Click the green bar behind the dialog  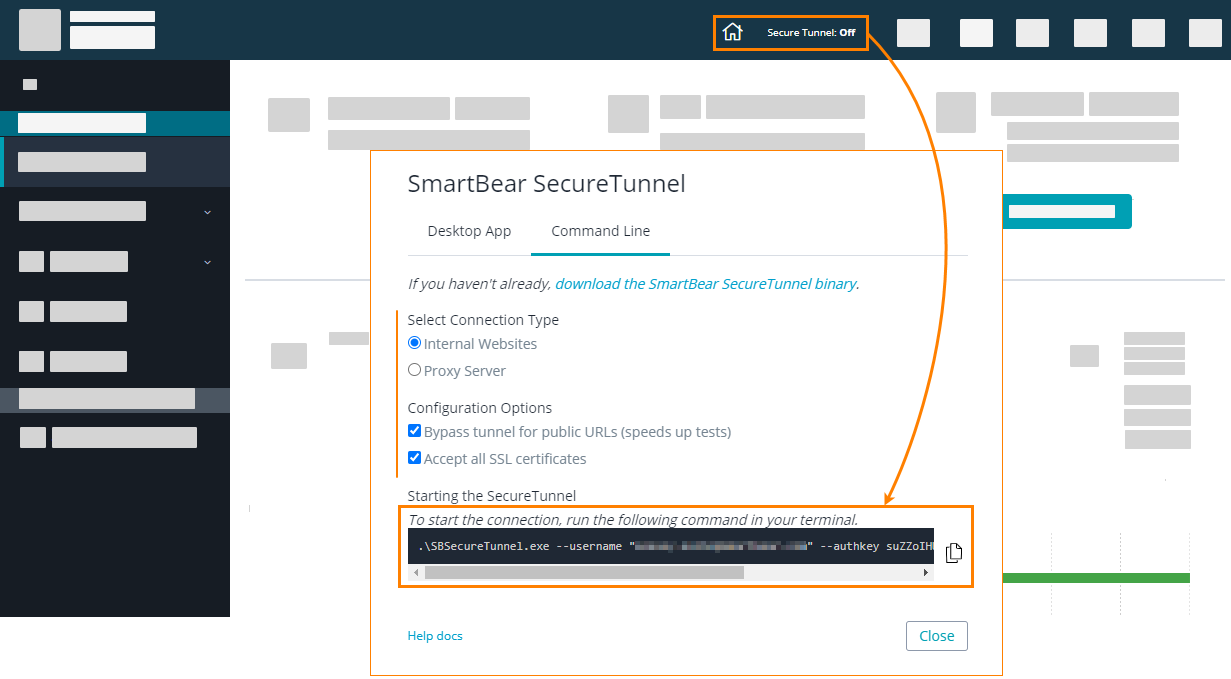tap(1095, 578)
